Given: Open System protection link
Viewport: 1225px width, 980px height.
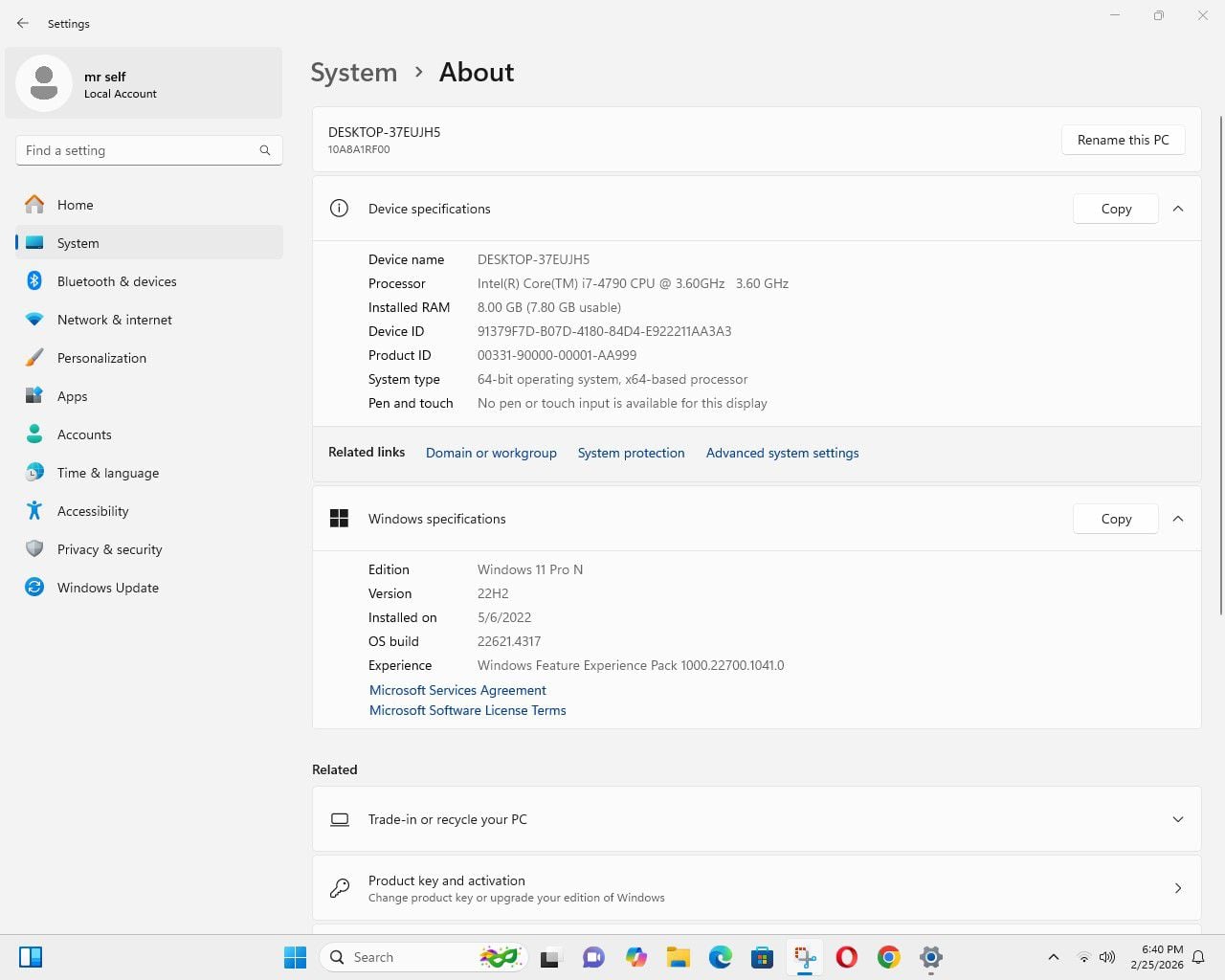Looking at the screenshot, I should click(632, 453).
